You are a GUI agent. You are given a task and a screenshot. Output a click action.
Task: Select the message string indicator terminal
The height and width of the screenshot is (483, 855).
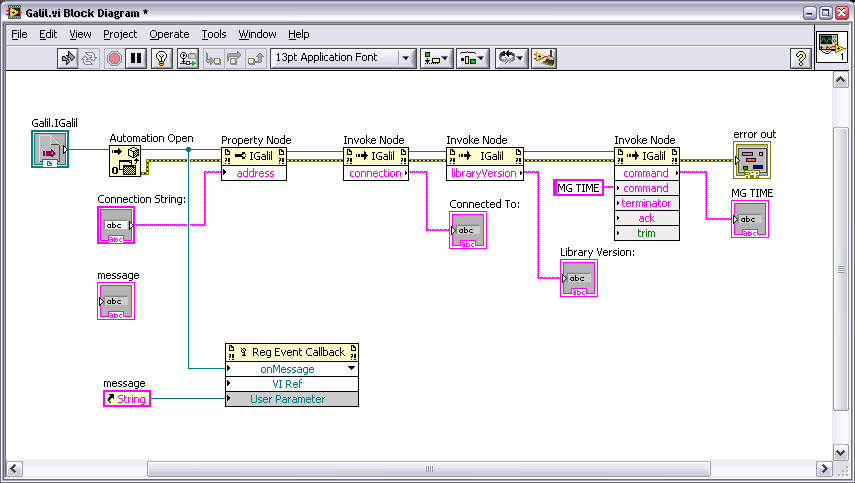(116, 301)
